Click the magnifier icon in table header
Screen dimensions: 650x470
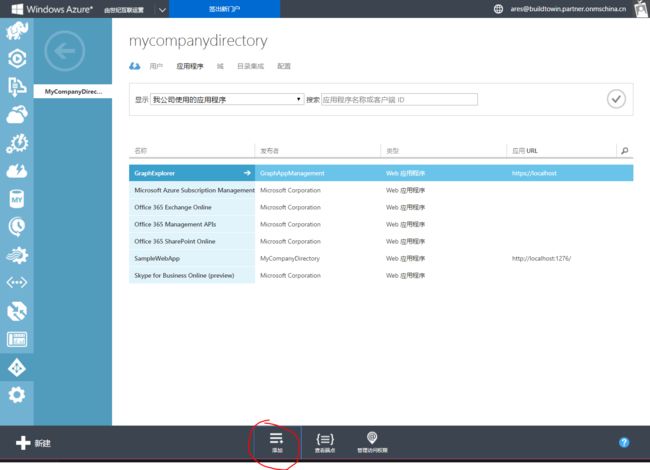[x=625, y=151]
